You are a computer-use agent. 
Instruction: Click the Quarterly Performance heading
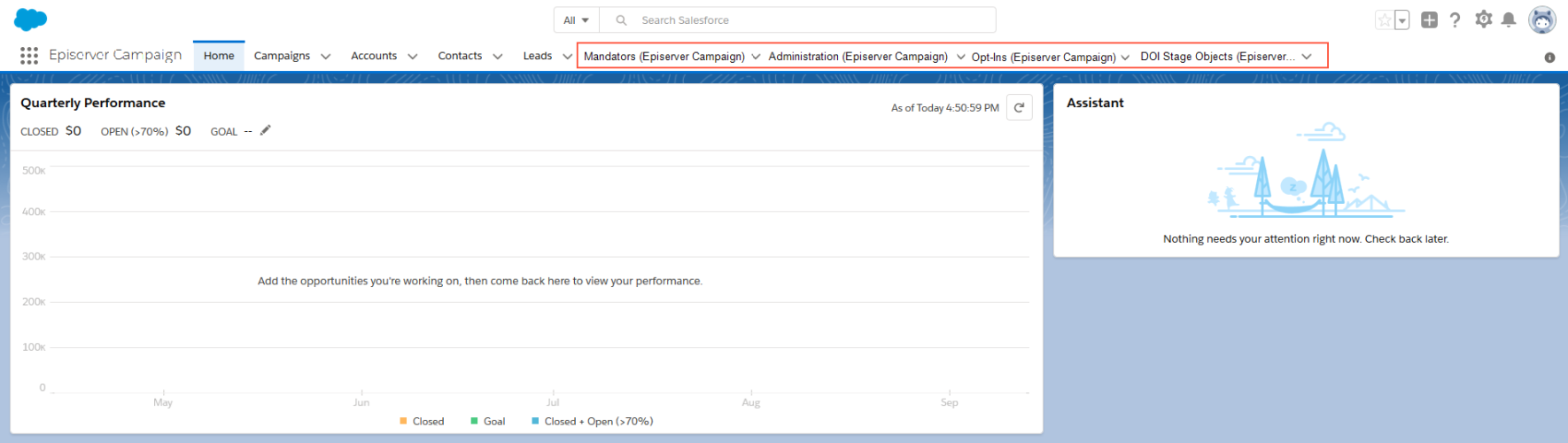pos(93,103)
